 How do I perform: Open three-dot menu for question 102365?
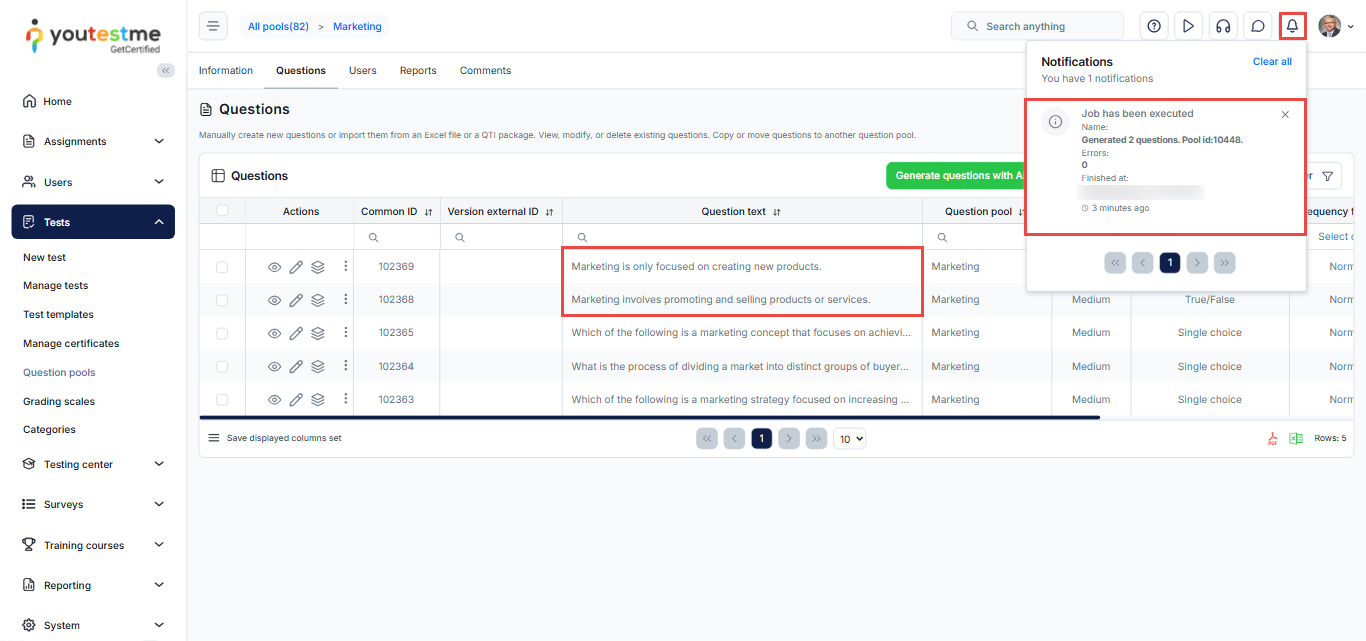[346, 332]
